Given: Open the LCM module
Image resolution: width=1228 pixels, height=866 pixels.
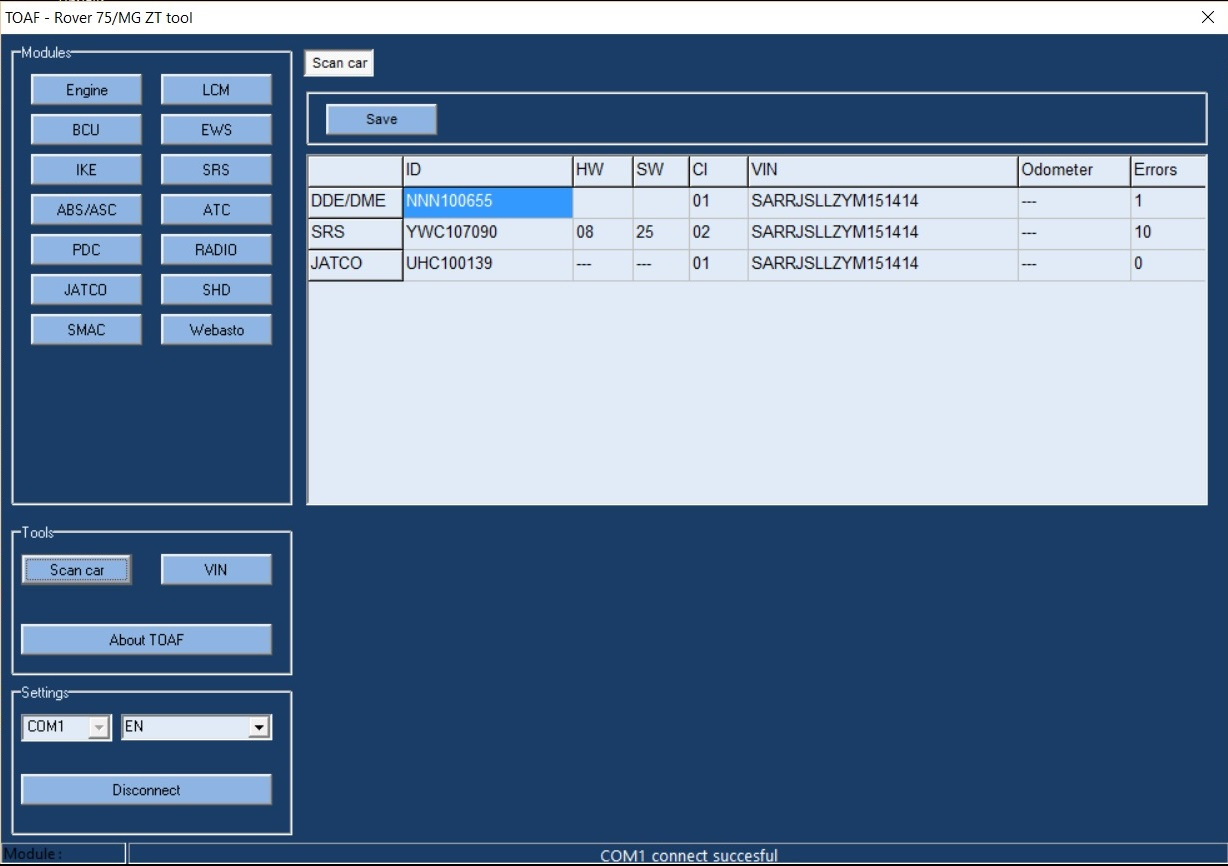Looking at the screenshot, I should coord(216,90).
